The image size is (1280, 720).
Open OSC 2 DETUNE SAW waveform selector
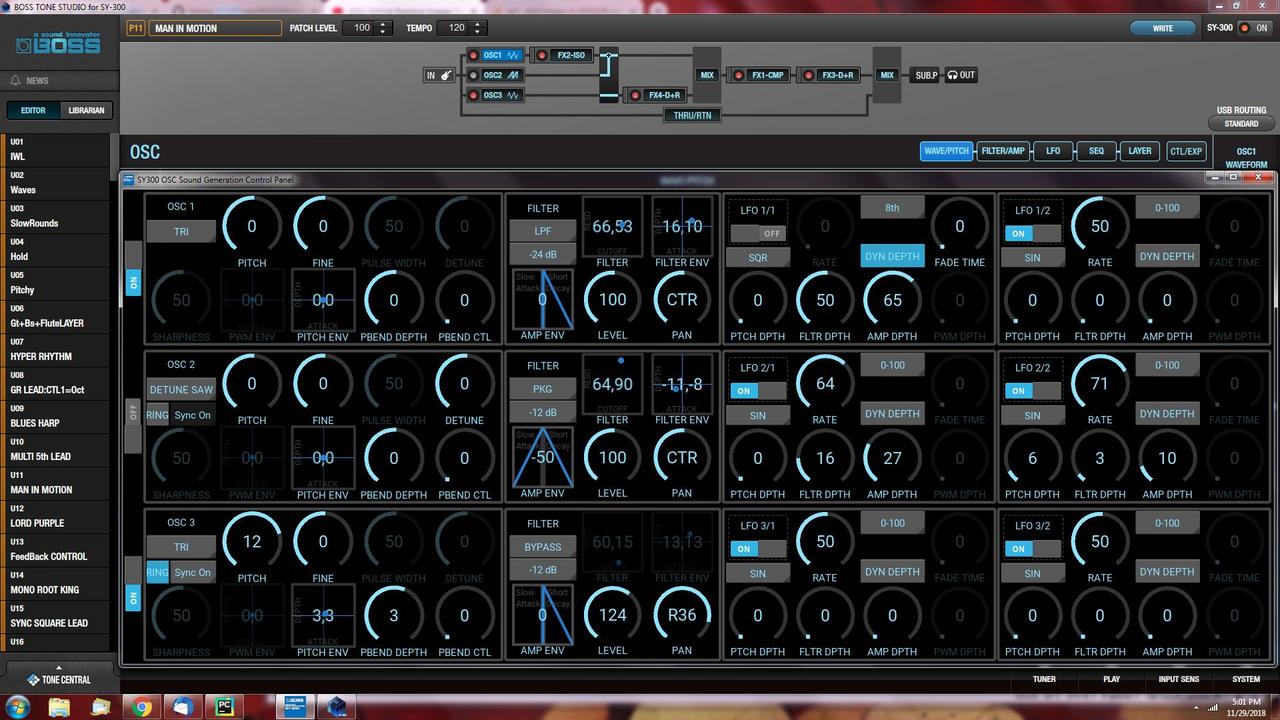[181, 389]
